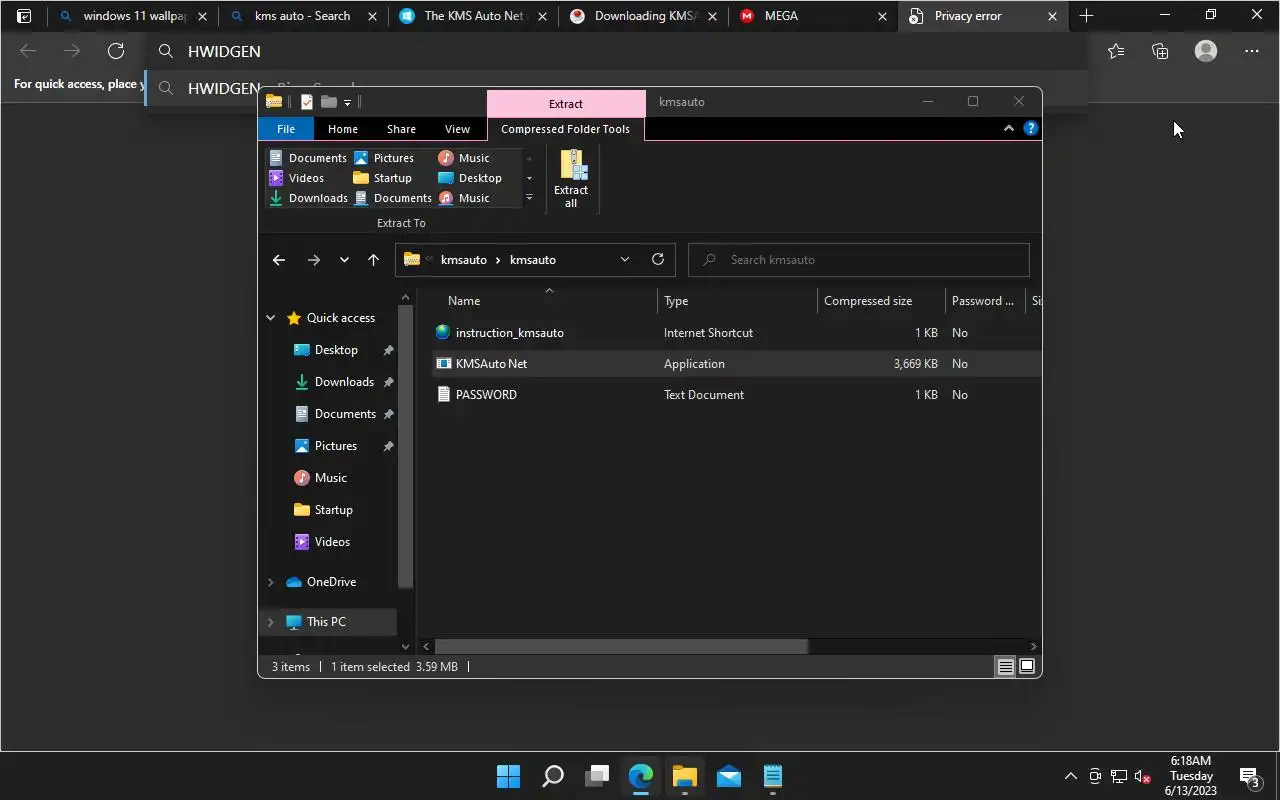Open Downloads in the navigation pane
This screenshot has height=800, width=1280.
(344, 382)
